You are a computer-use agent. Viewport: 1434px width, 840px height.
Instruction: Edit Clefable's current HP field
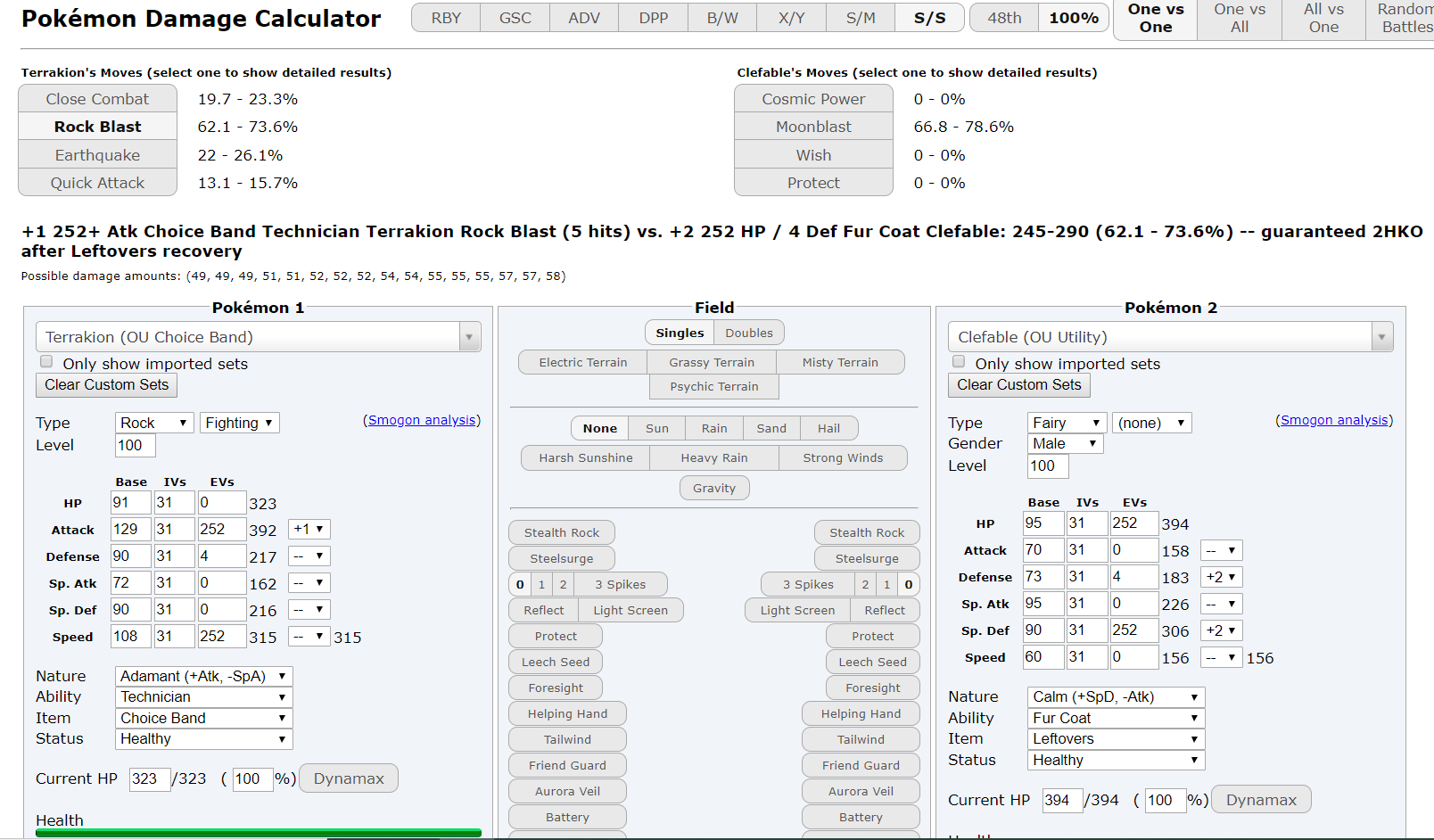(x=1063, y=800)
